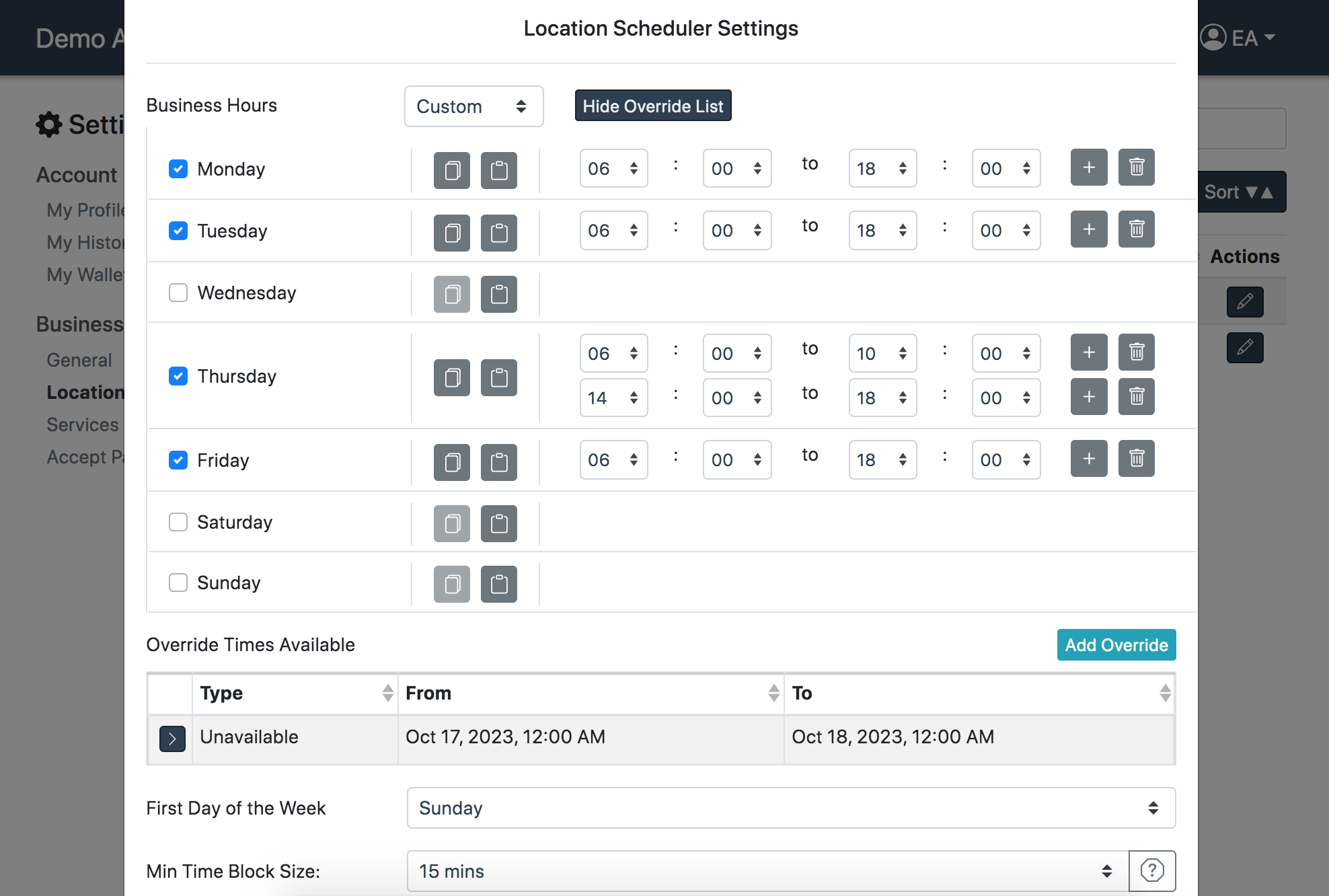
Task: Paste hours into Wednesday row
Action: pos(498,294)
